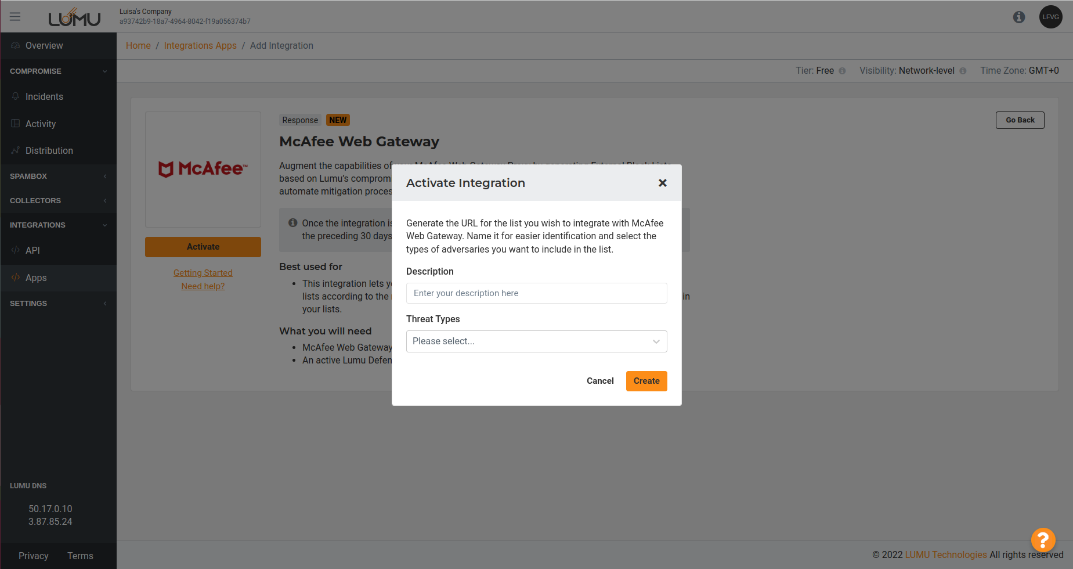
Task: Click the Tier info icon
Action: tap(842, 71)
